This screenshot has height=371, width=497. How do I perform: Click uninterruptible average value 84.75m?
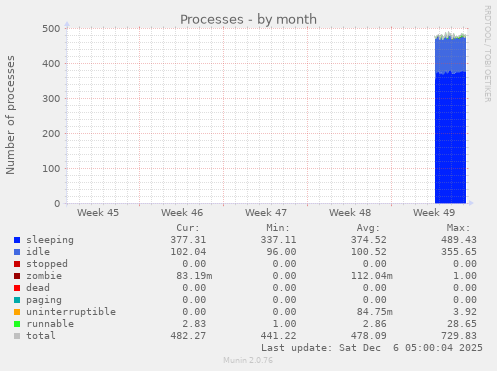[x=375, y=312]
